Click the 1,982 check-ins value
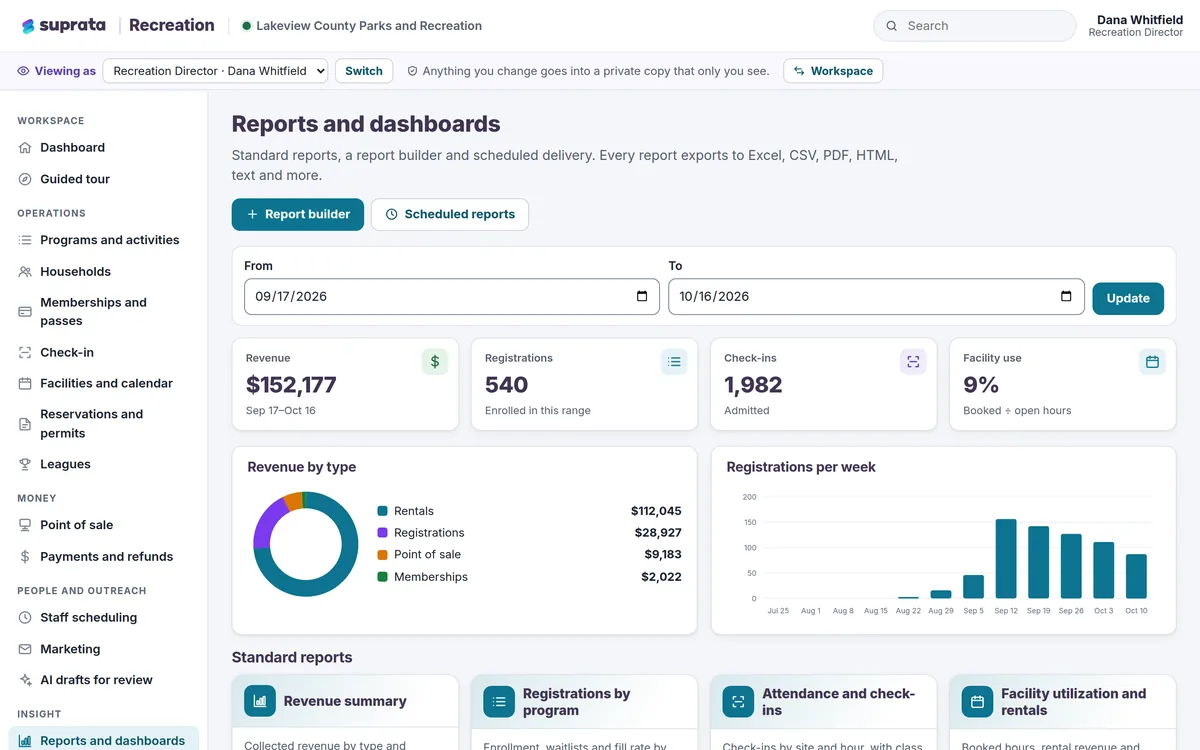 [x=753, y=385]
